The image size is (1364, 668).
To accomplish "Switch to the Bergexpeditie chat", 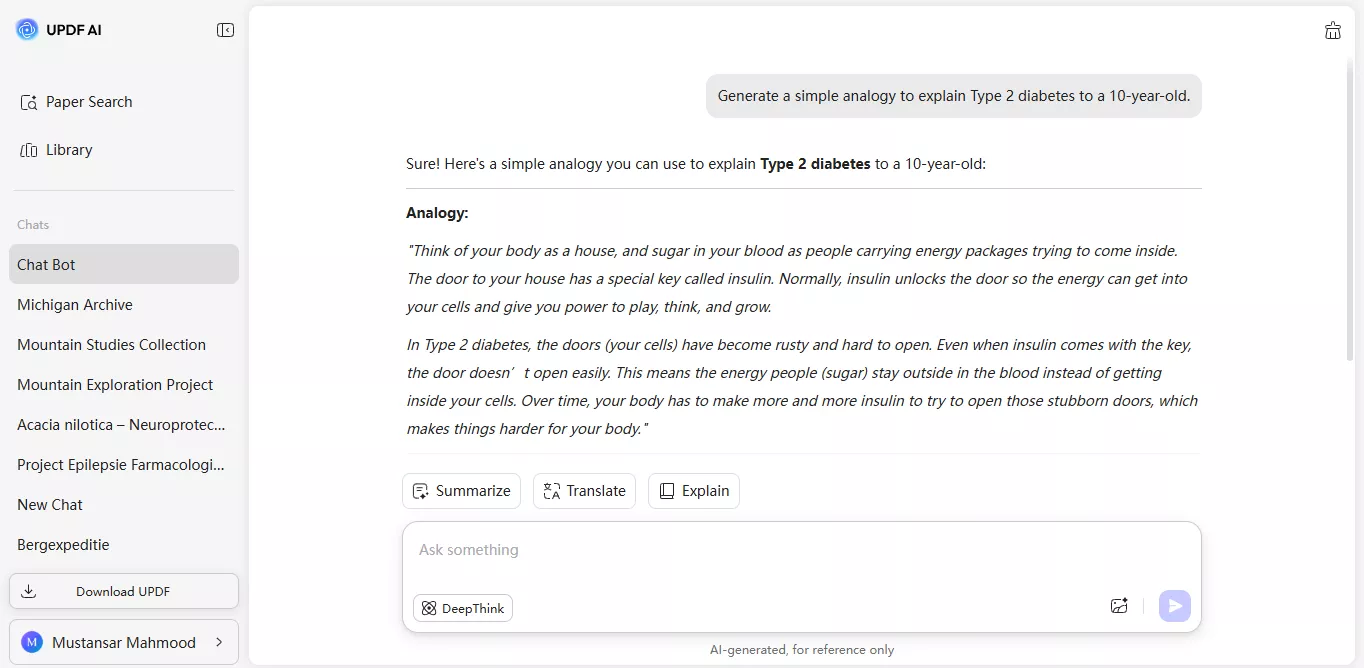I will coord(63,544).
